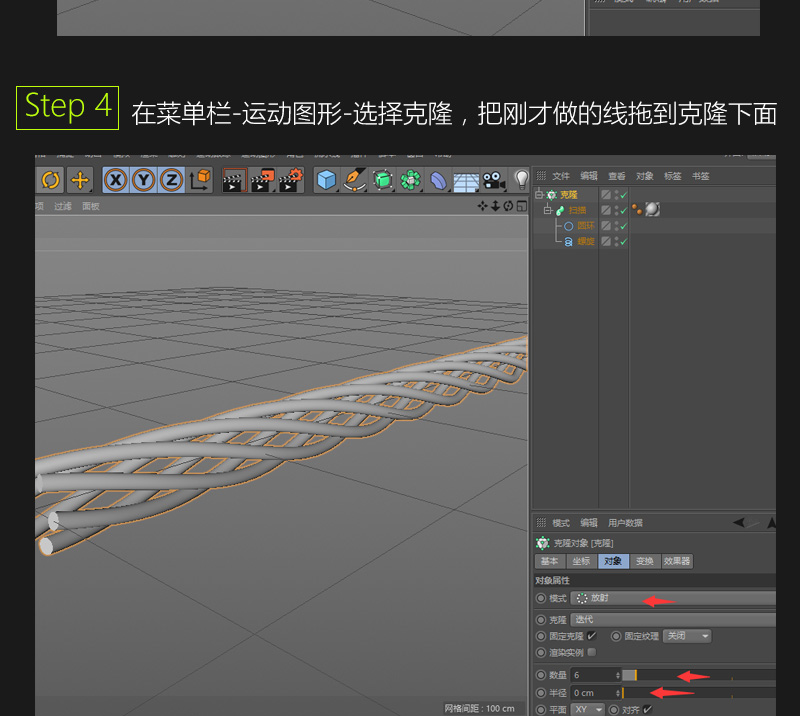Click viewport rotate-camera navigation icon
Screen dimensions: 800x716
point(508,206)
